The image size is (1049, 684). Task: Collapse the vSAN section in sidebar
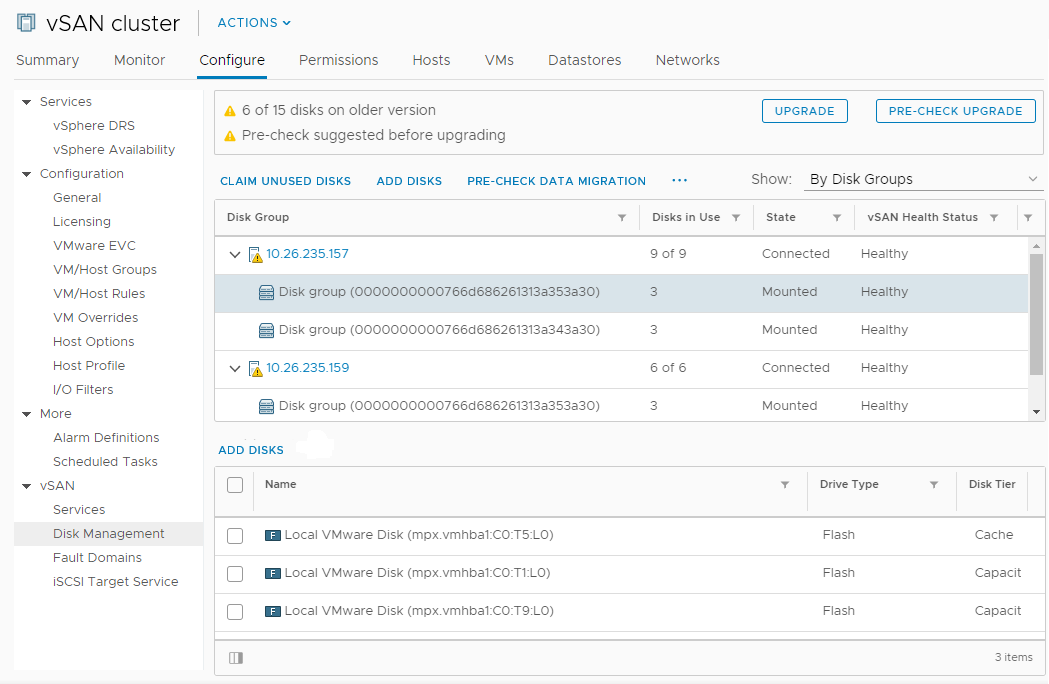click(27, 486)
